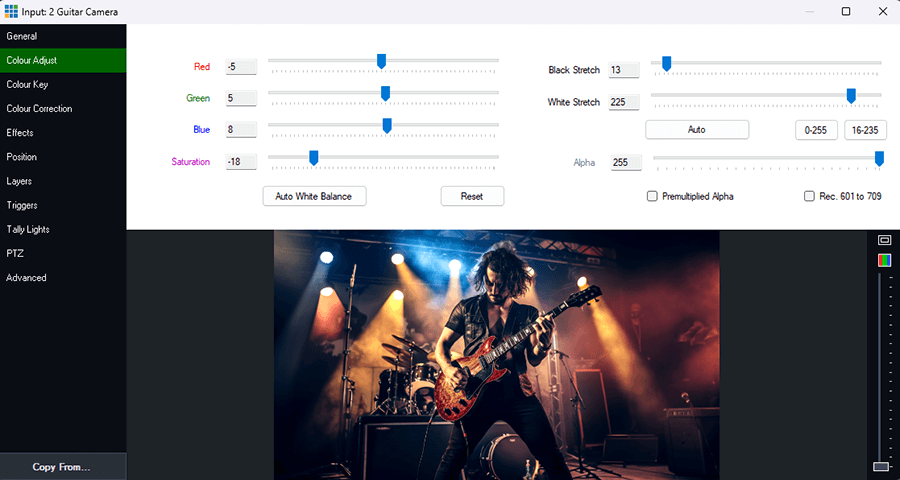900x480 pixels.
Task: Click the Reset button
Action: click(x=472, y=196)
